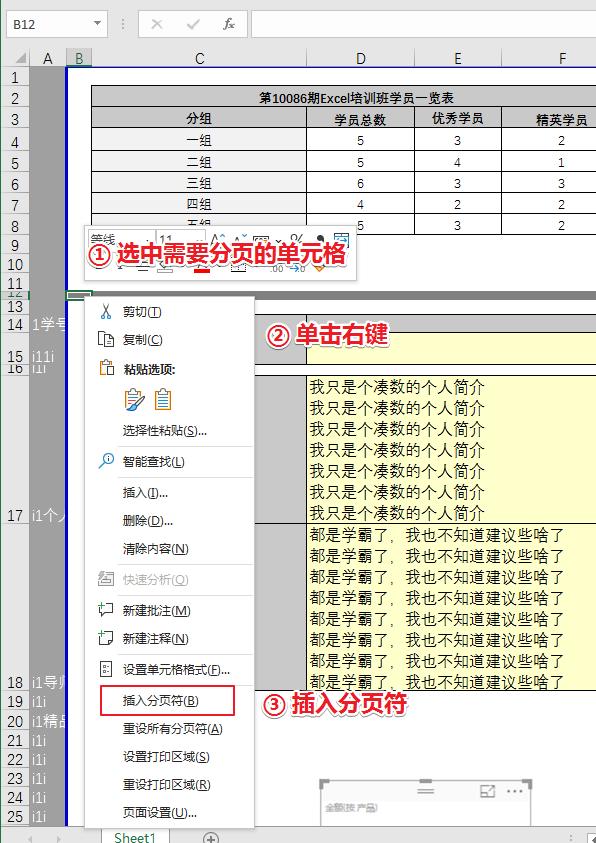Click 学员总数 value 6 in 三组 row
This screenshot has height=843, width=596.
click(360, 183)
